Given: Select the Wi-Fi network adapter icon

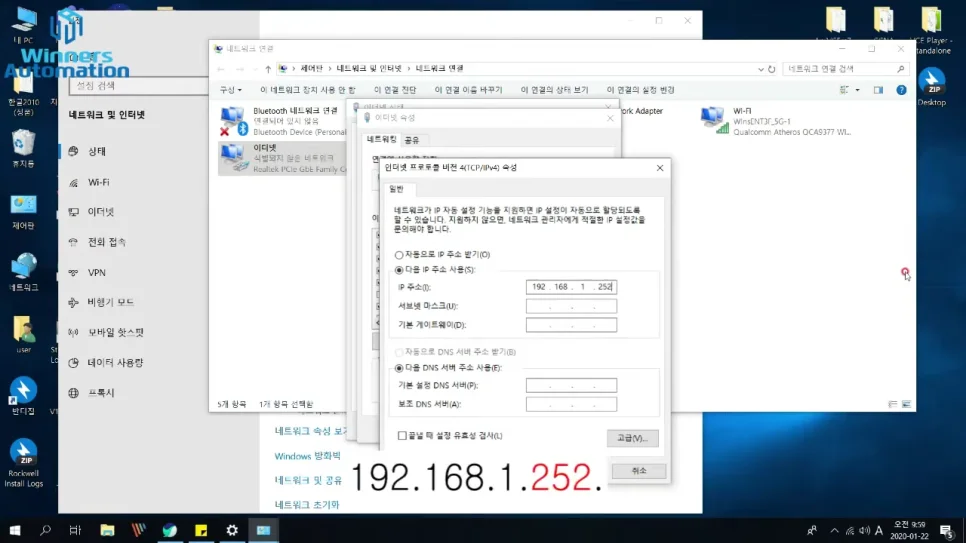Looking at the screenshot, I should [x=714, y=120].
